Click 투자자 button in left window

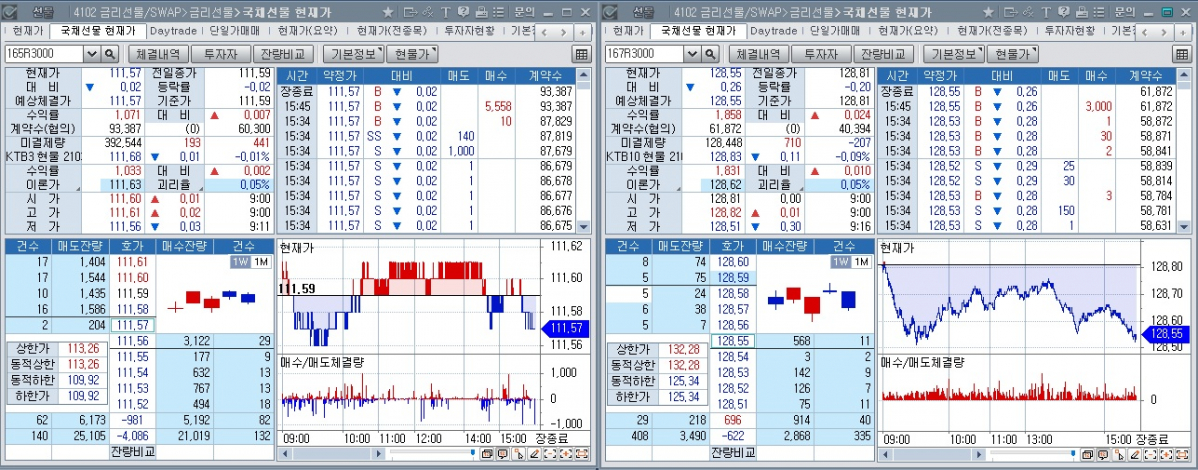pos(220,53)
